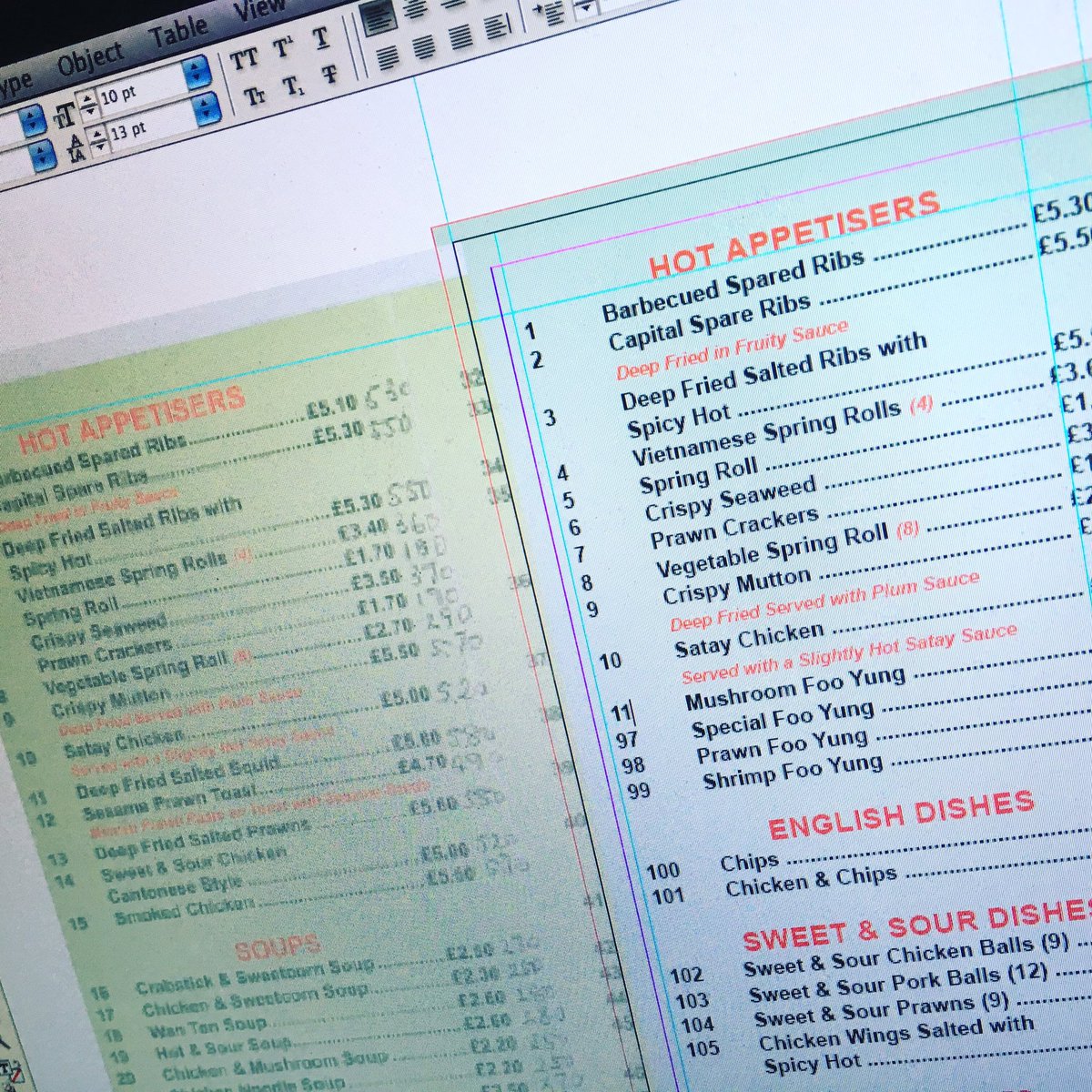Click 'Vegetable Spring Roll' in typed layout

773,551
